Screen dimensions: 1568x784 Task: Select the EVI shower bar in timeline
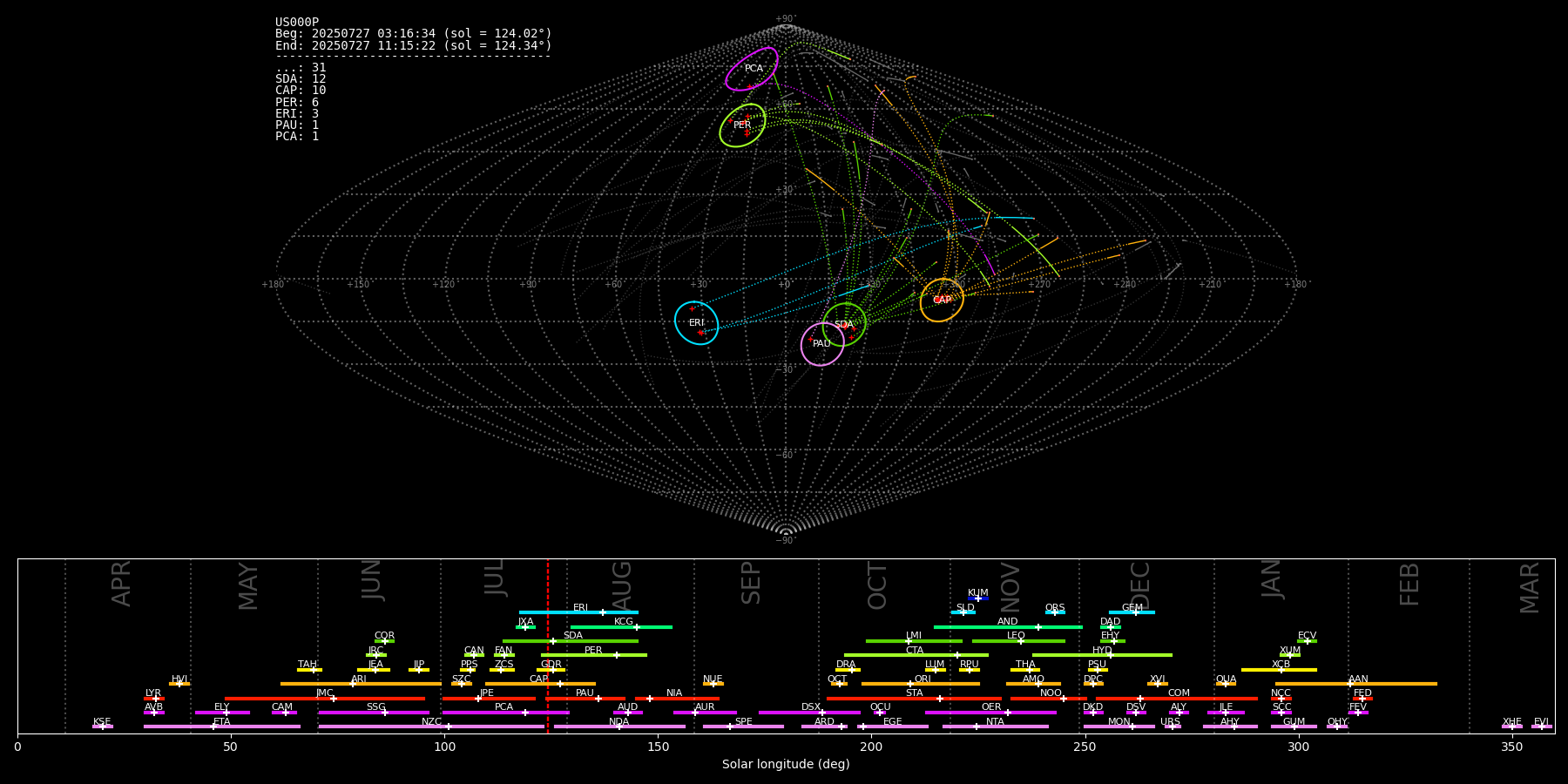click(1542, 727)
